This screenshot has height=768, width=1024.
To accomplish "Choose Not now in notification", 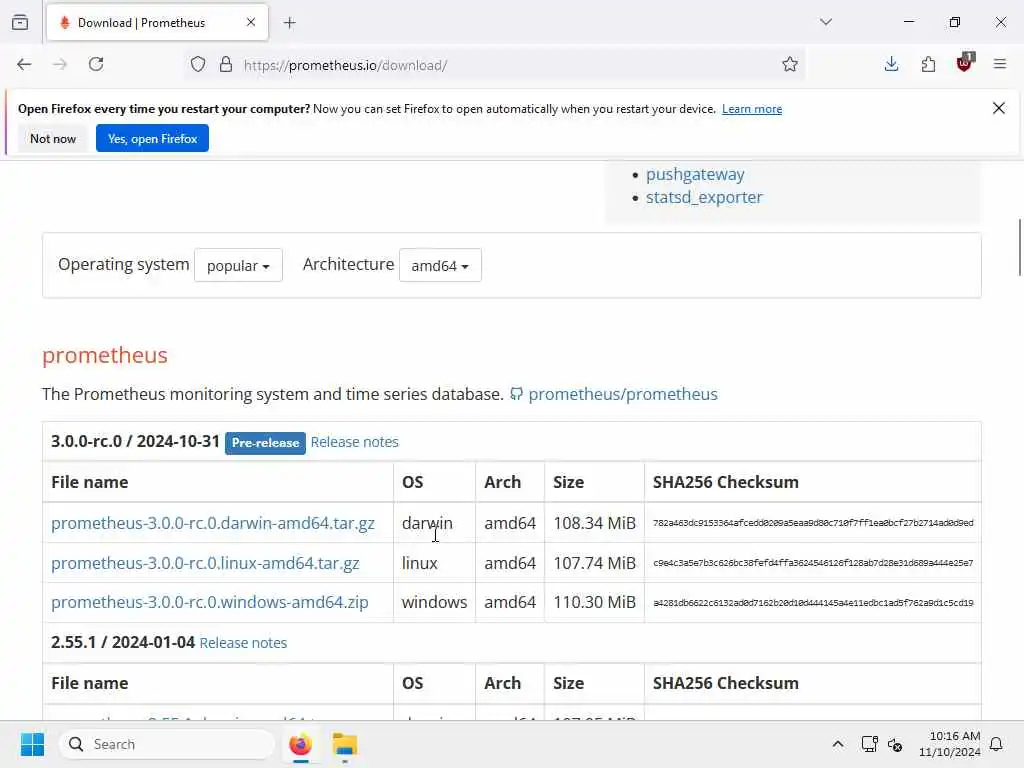I will click(53, 138).
